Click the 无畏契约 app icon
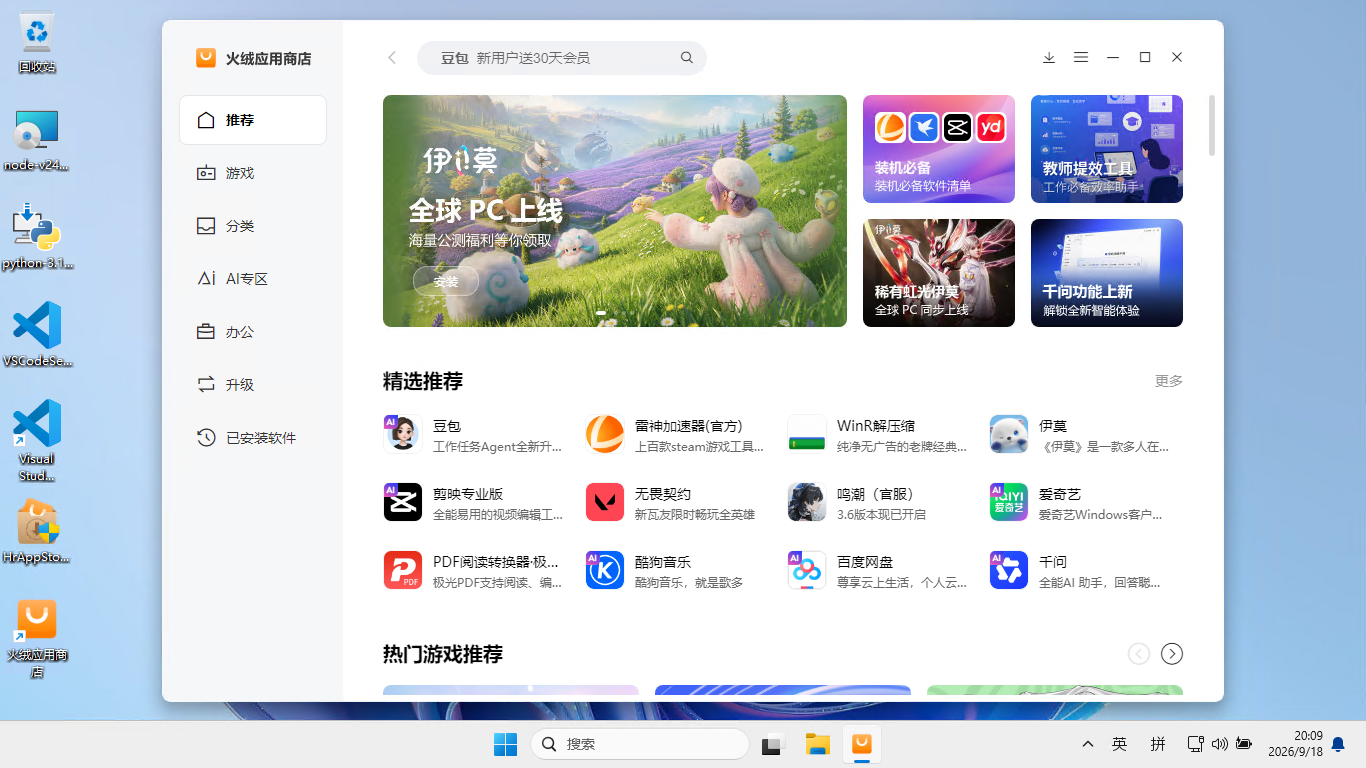This screenshot has height=768, width=1366. (605, 502)
